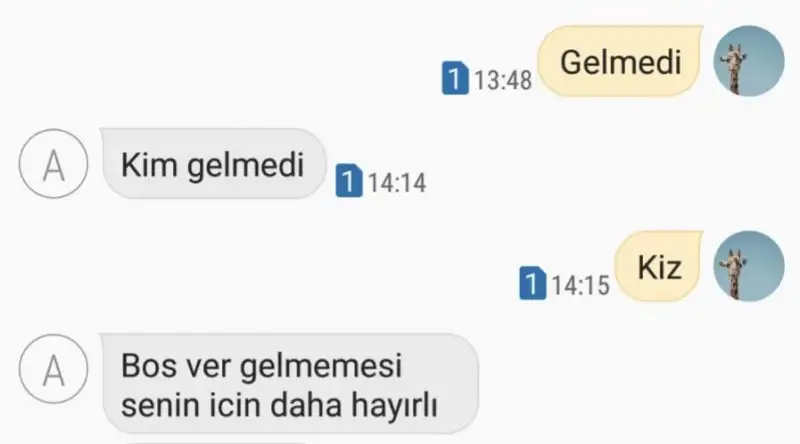Click the SIM 1 icon next to 14:14
The image size is (800, 444).
pos(349,181)
